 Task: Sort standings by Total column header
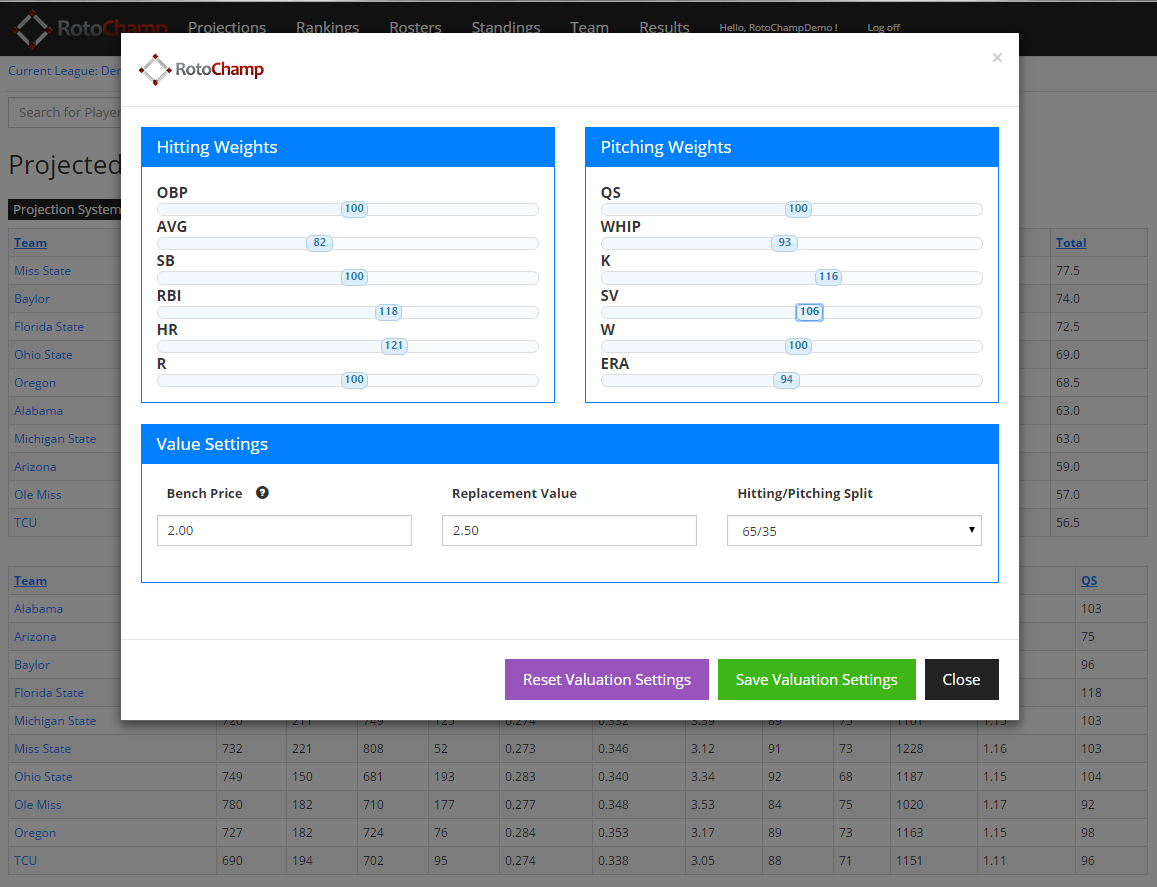coord(1071,243)
